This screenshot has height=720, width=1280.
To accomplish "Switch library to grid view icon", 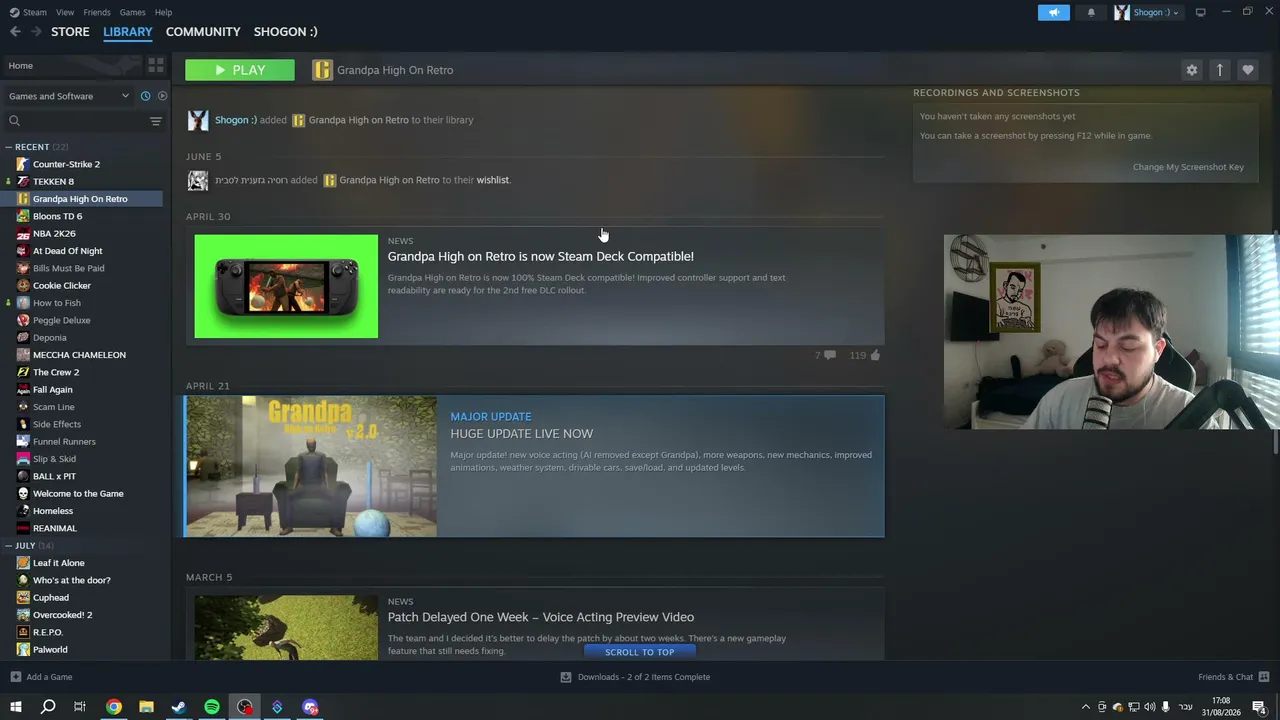I will point(156,65).
